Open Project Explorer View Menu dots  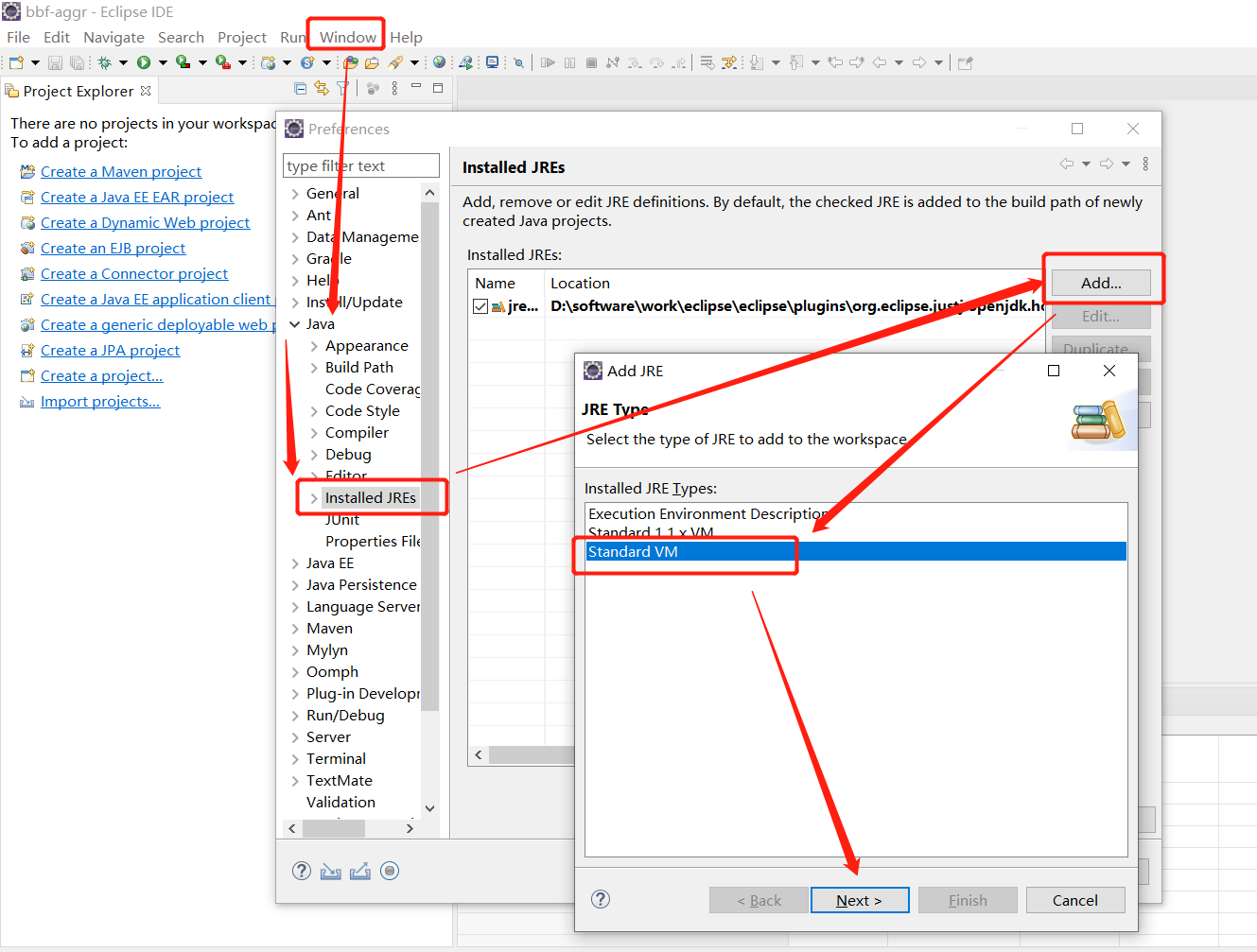point(394,88)
